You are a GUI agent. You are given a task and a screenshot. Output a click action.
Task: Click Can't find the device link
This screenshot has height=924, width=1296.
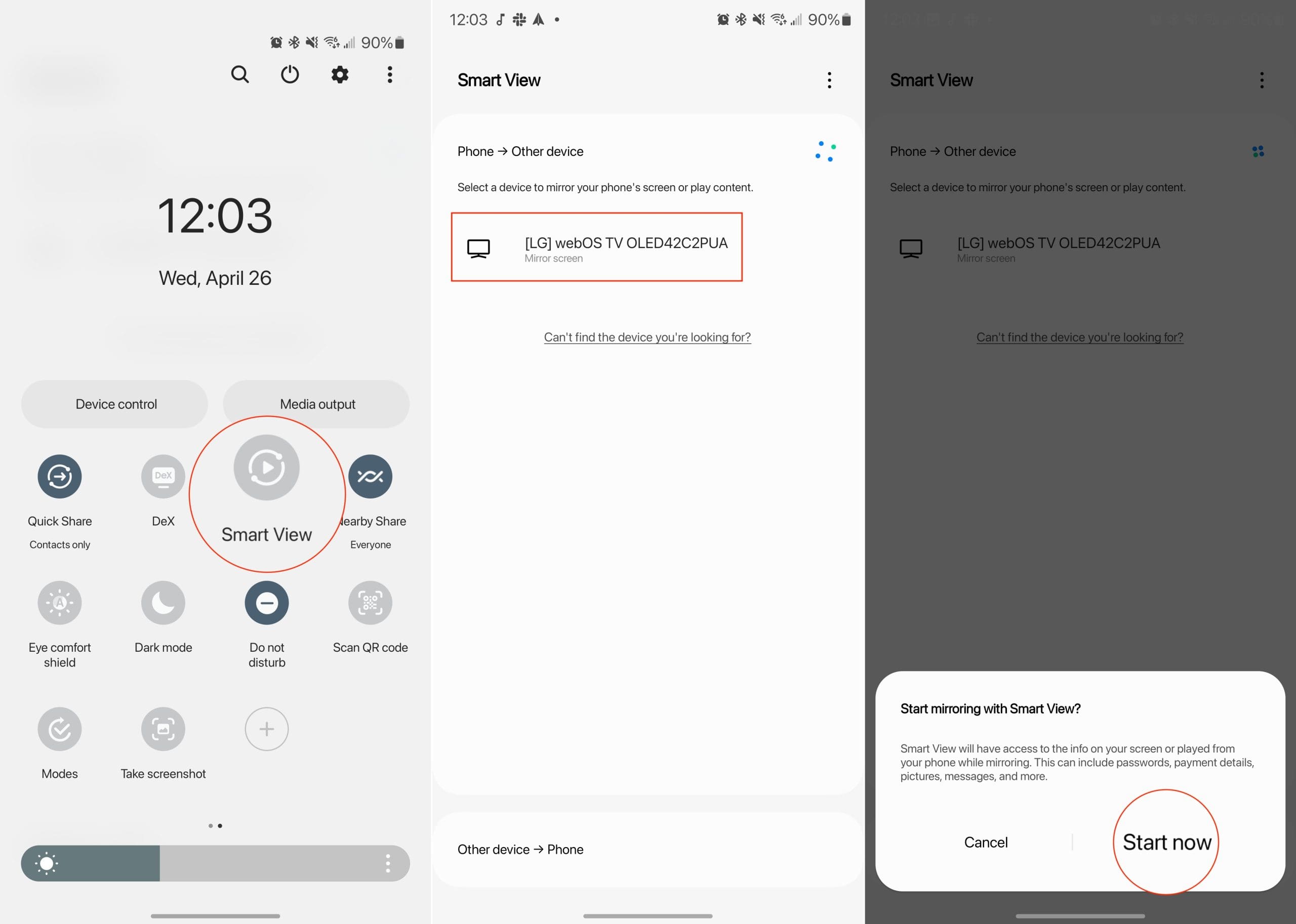click(x=648, y=337)
